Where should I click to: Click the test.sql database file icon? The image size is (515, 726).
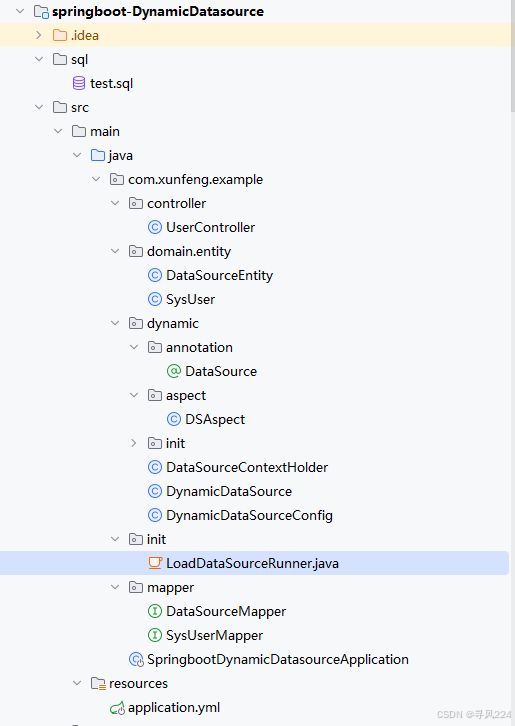[x=79, y=83]
